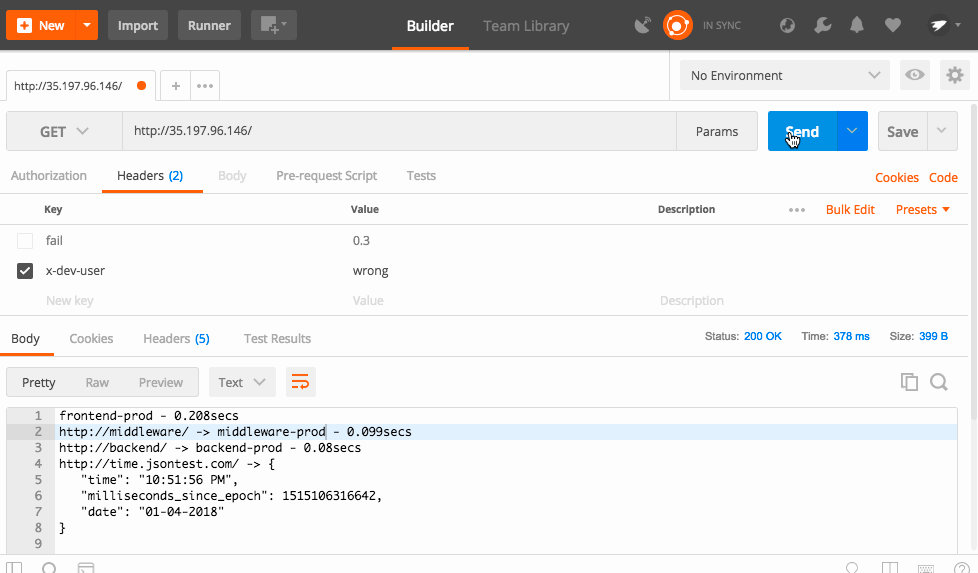Viewport: 978px width, 573px height.
Task: Open the Presets dropdown
Action: [922, 210]
